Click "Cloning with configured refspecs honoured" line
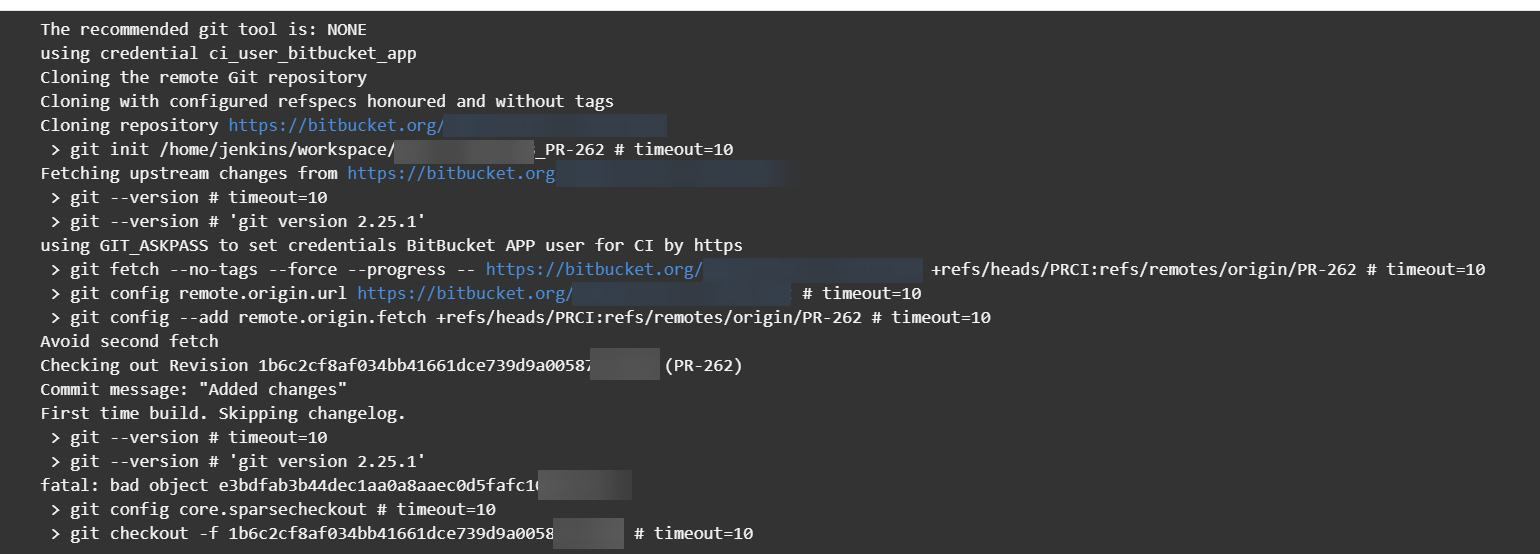1540x554 pixels. pos(327,101)
